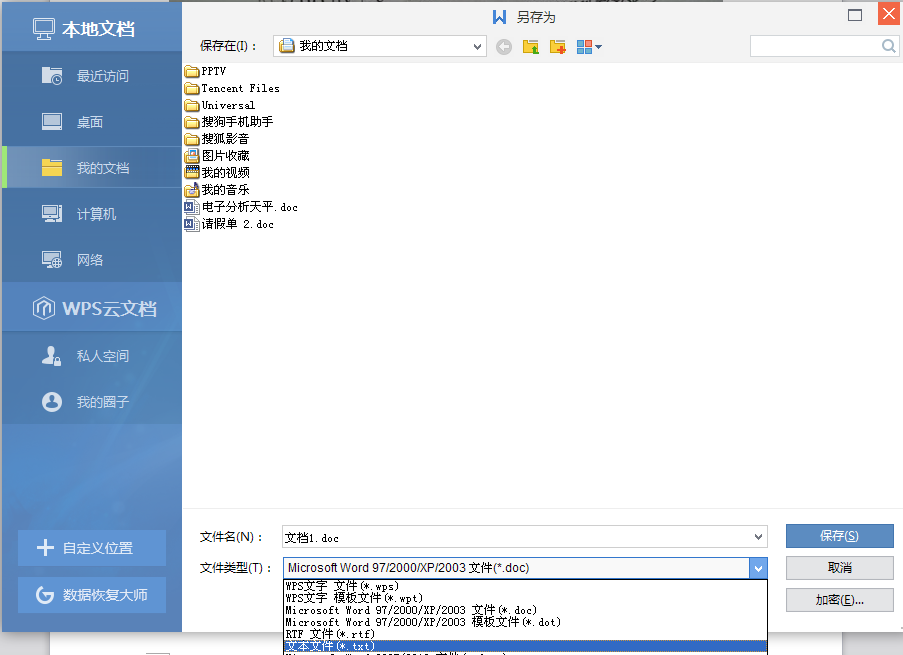Click the 取消 button

pos(840,568)
